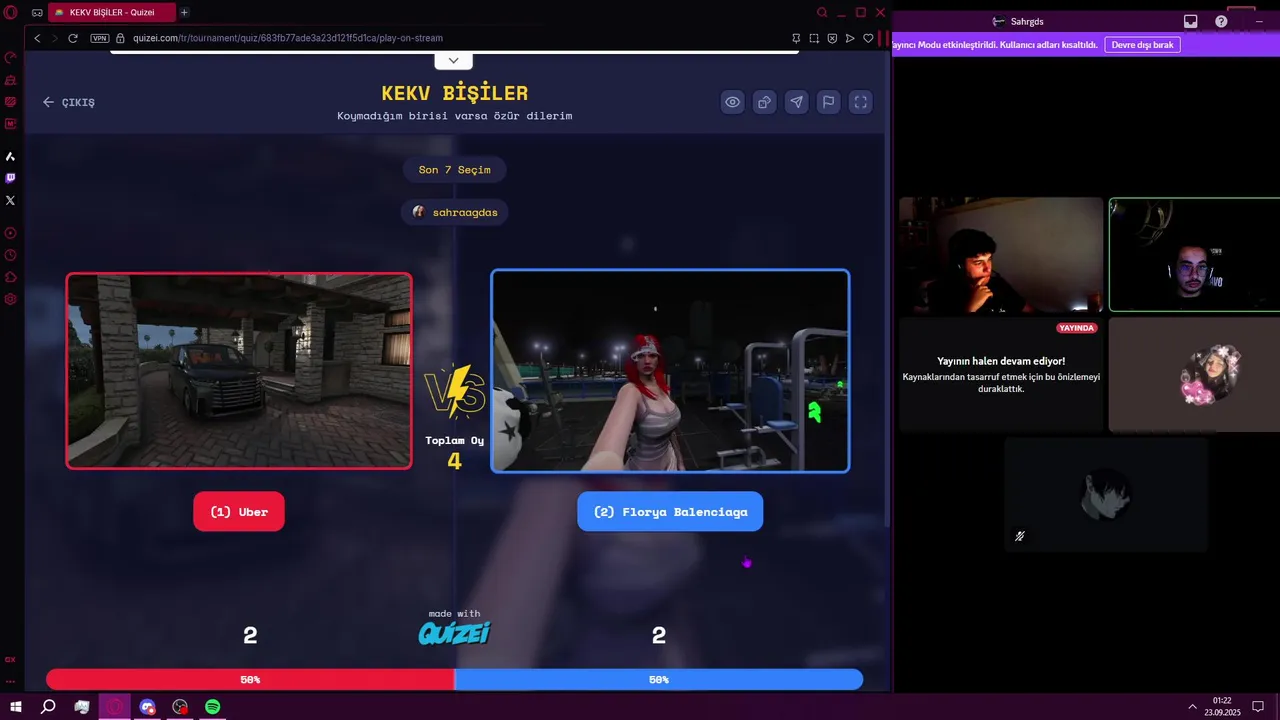Open Windows Start menu
1280x720 pixels.
click(x=16, y=706)
